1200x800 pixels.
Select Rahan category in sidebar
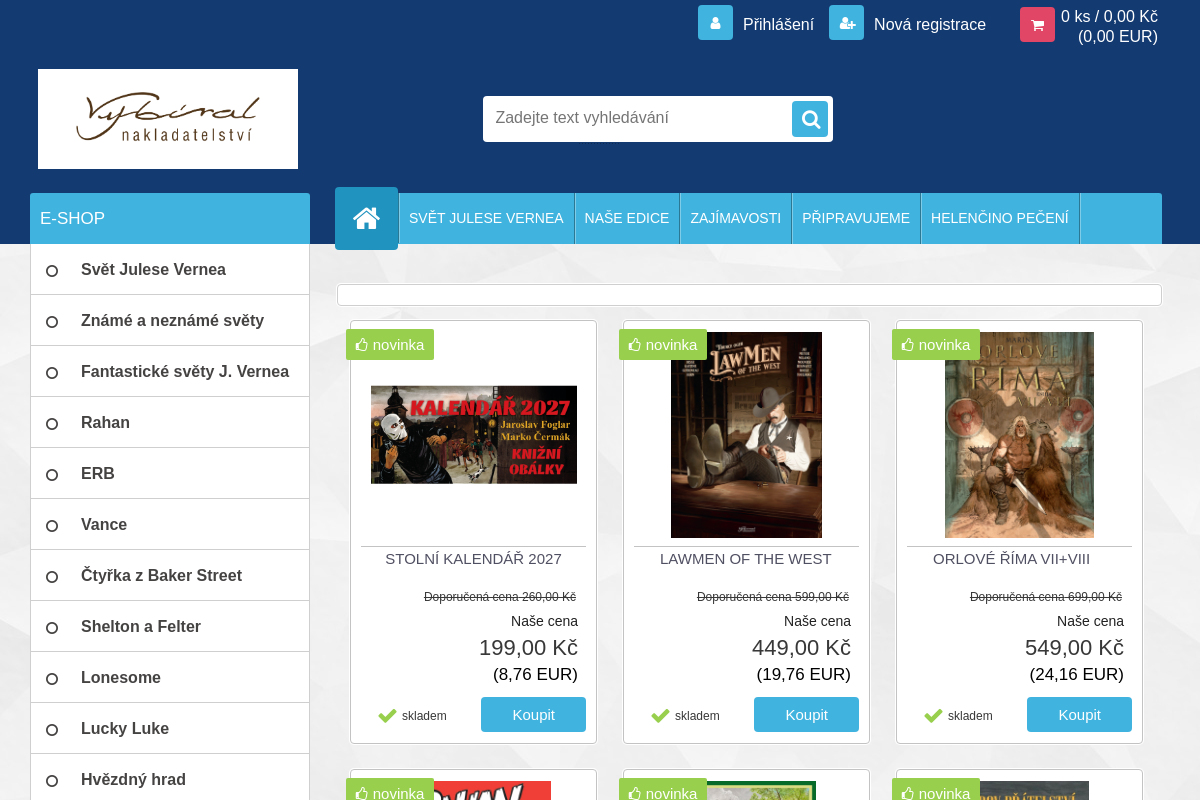click(170, 423)
